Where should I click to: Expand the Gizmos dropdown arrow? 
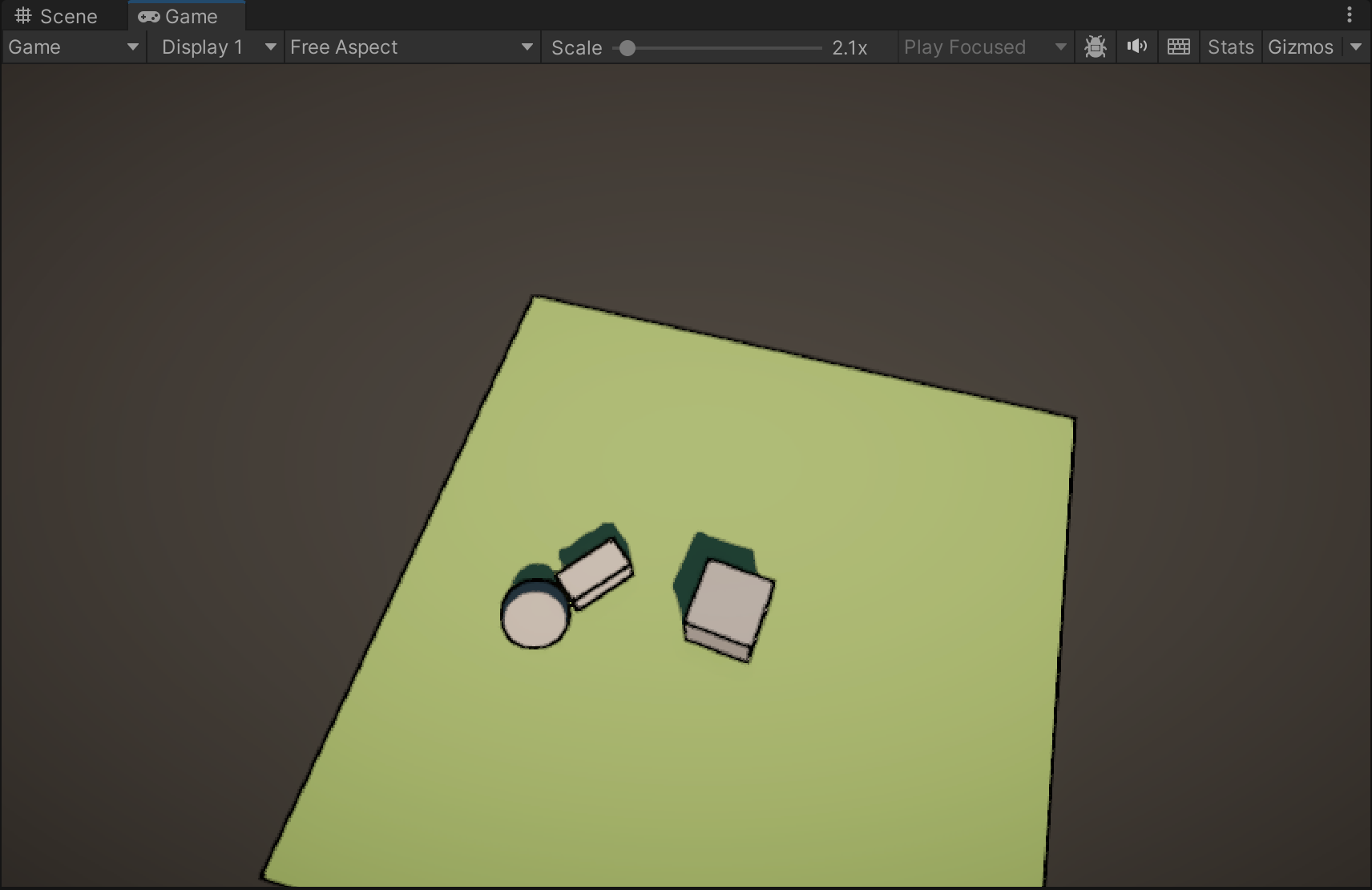(1356, 47)
